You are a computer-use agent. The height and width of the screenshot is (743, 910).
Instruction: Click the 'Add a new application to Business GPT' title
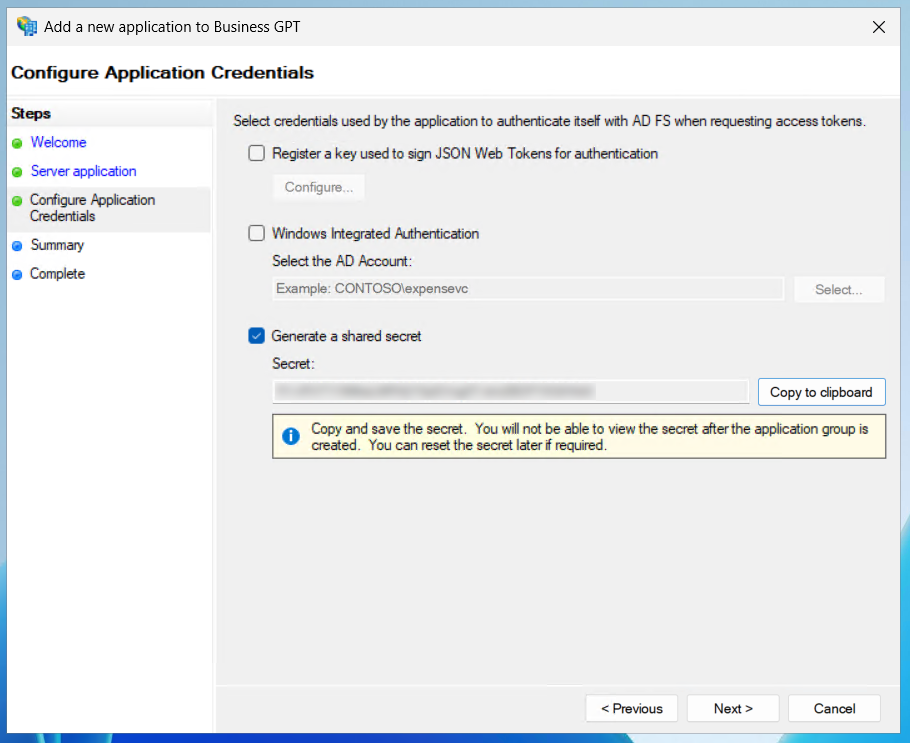pyautogui.click(x=172, y=27)
